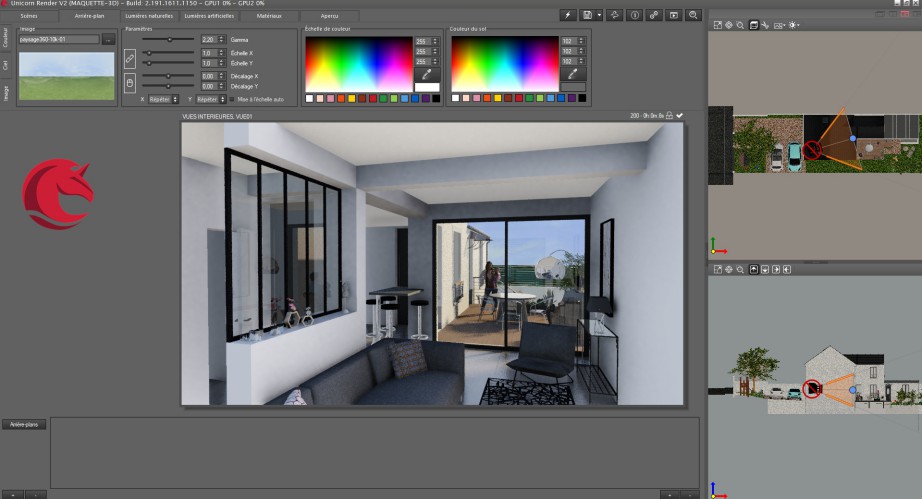Image resolution: width=922 pixels, height=499 pixels.
Task: Click zoom magnifier in elevation view toolbar
Action: point(740,270)
